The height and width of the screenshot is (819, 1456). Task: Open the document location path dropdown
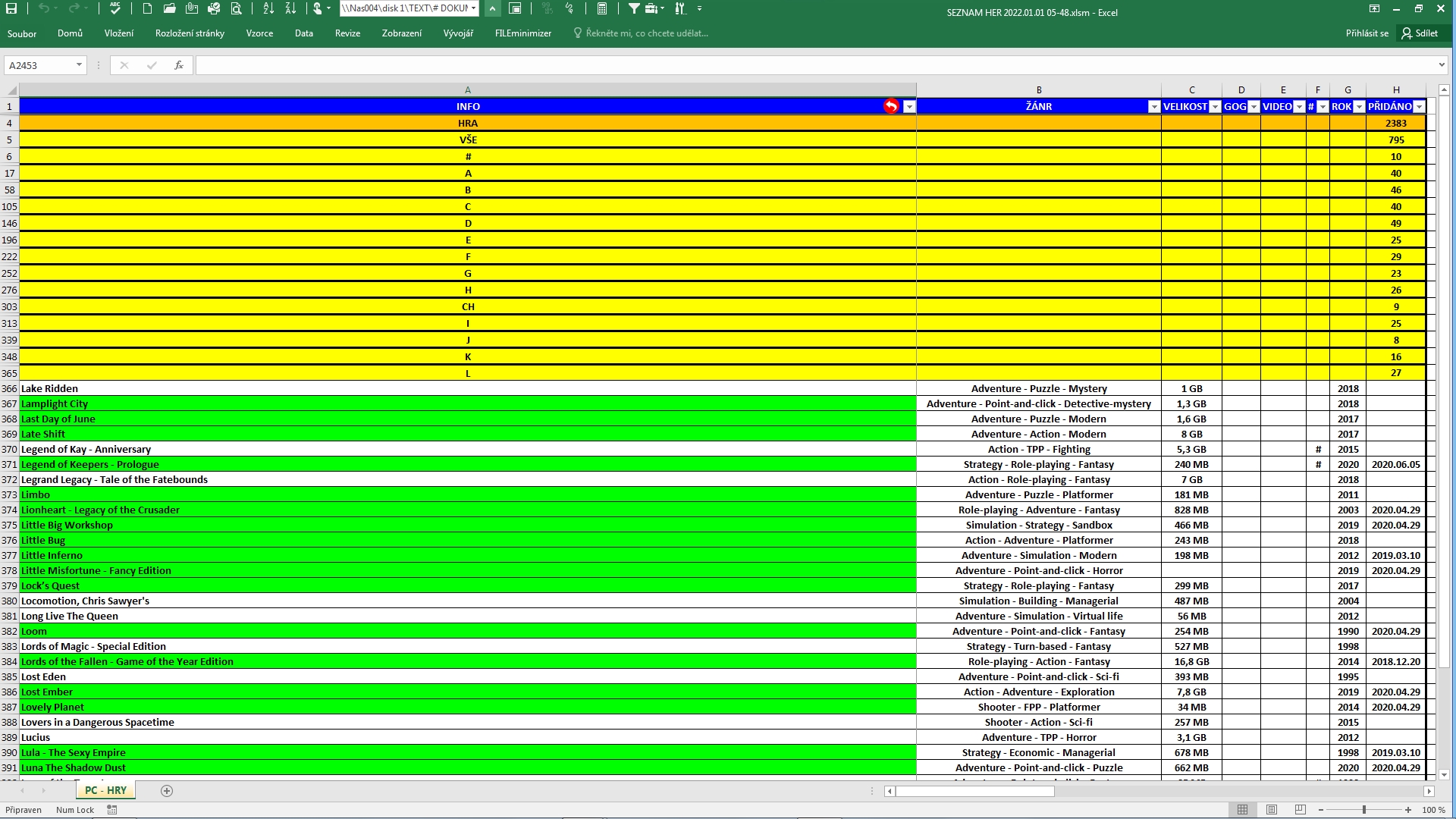pyautogui.click(x=473, y=9)
